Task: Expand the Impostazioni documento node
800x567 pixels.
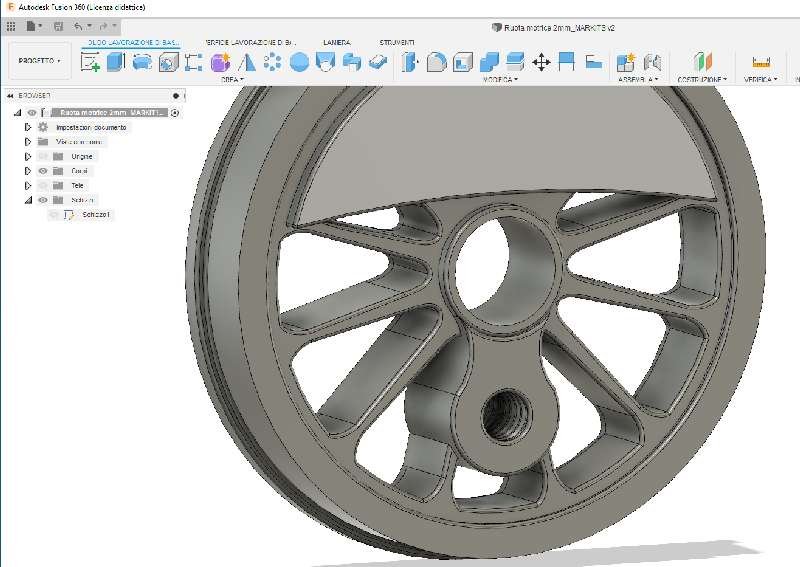Action: coord(28,127)
